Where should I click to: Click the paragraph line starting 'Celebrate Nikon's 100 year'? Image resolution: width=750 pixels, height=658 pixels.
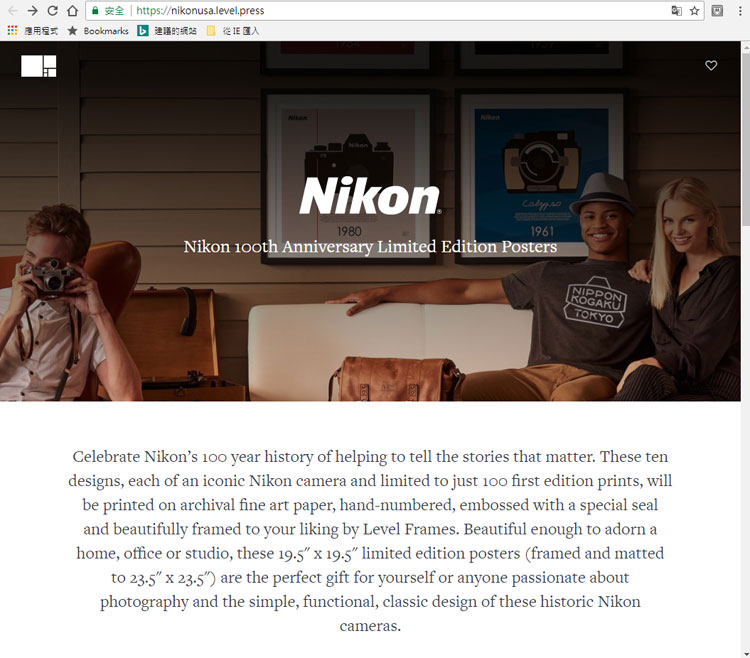(x=370, y=457)
